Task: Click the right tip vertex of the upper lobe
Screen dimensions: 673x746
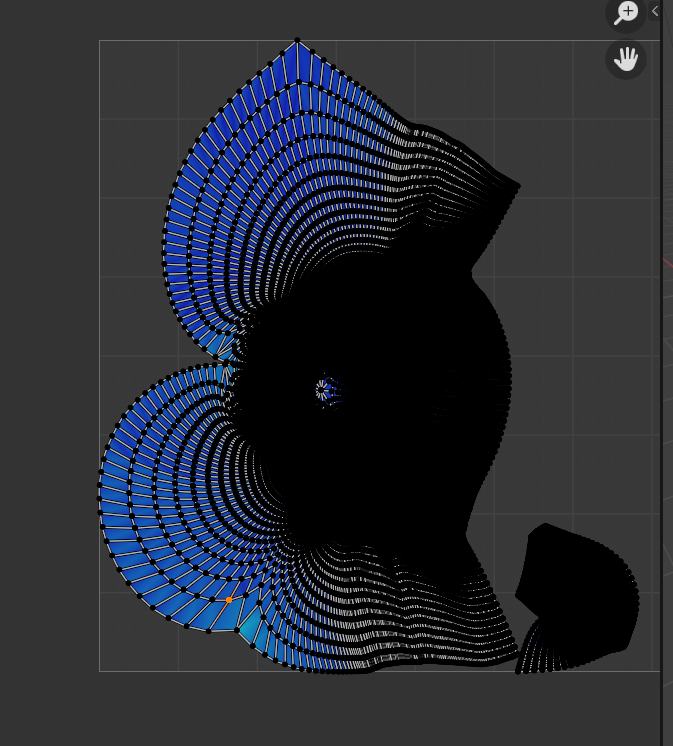Action: [x=519, y=185]
